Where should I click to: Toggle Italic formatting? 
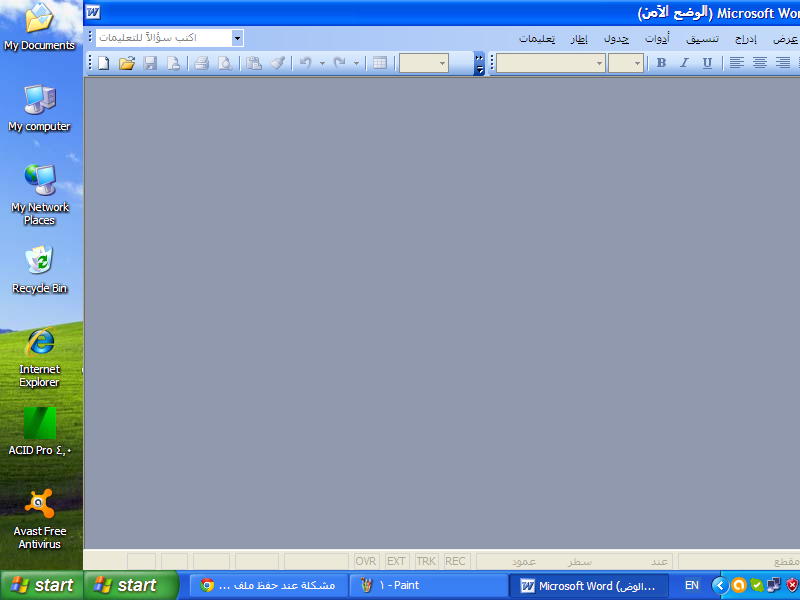point(684,63)
